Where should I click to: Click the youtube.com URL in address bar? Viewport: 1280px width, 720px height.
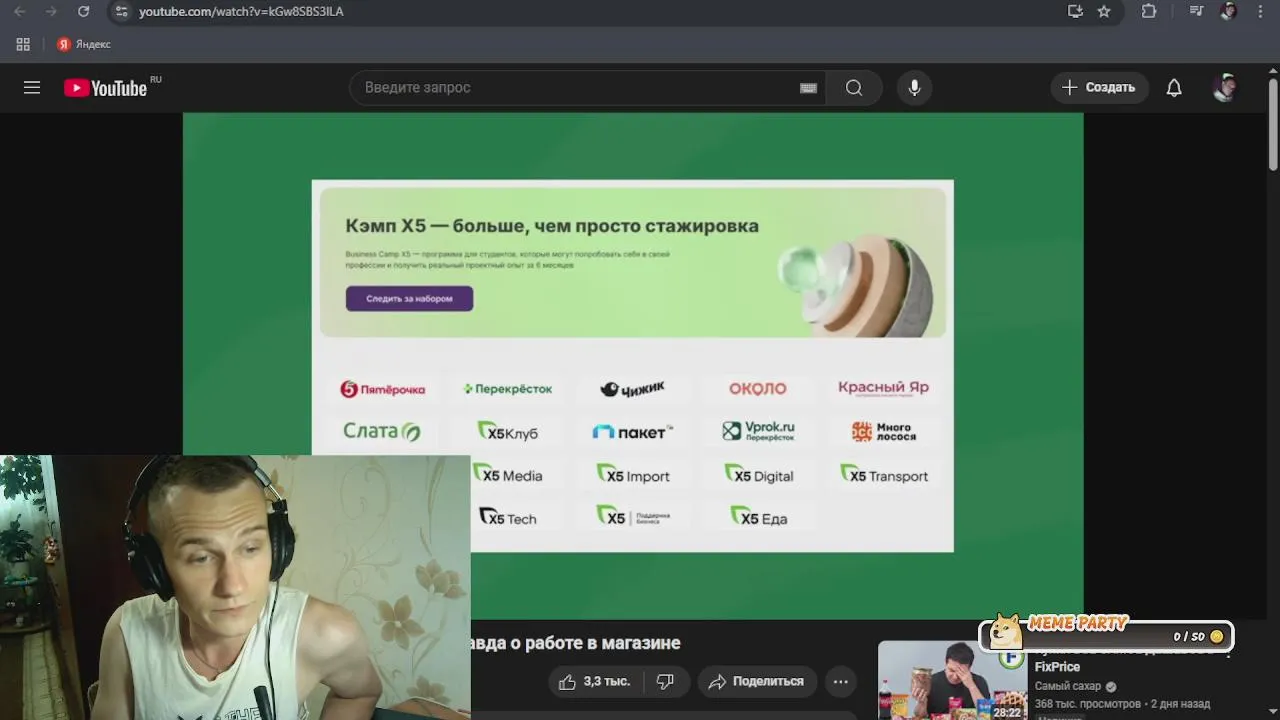241,12
